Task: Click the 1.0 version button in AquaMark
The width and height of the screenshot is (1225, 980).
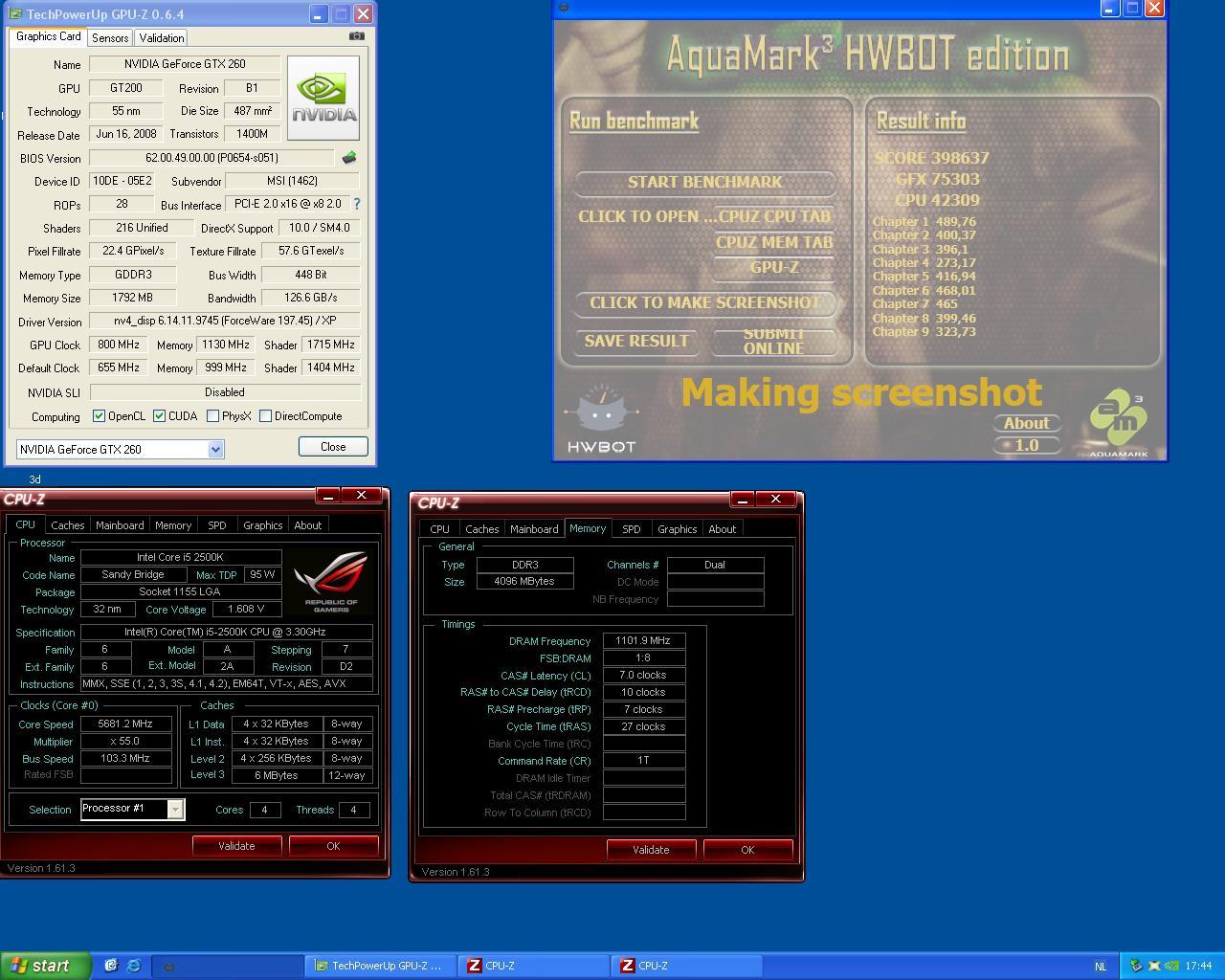Action: pyautogui.click(x=1026, y=445)
